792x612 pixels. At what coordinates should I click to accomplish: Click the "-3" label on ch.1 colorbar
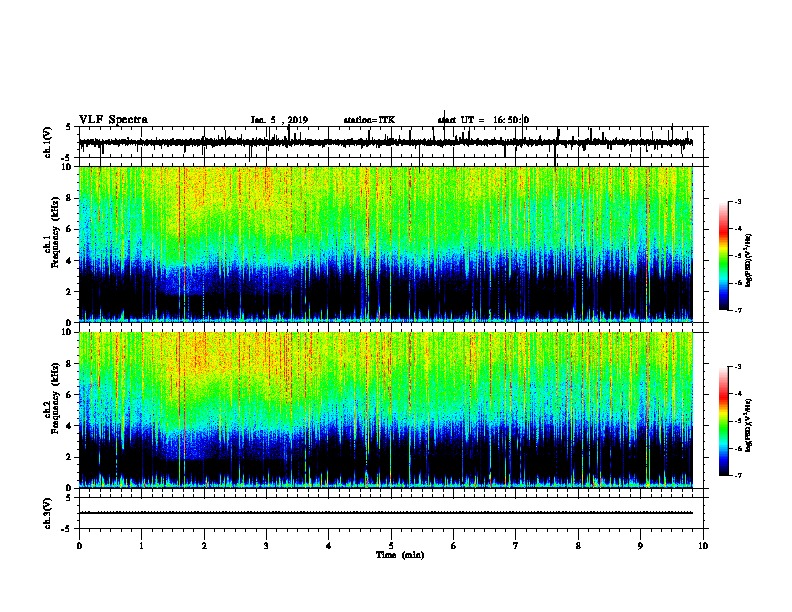click(737, 202)
